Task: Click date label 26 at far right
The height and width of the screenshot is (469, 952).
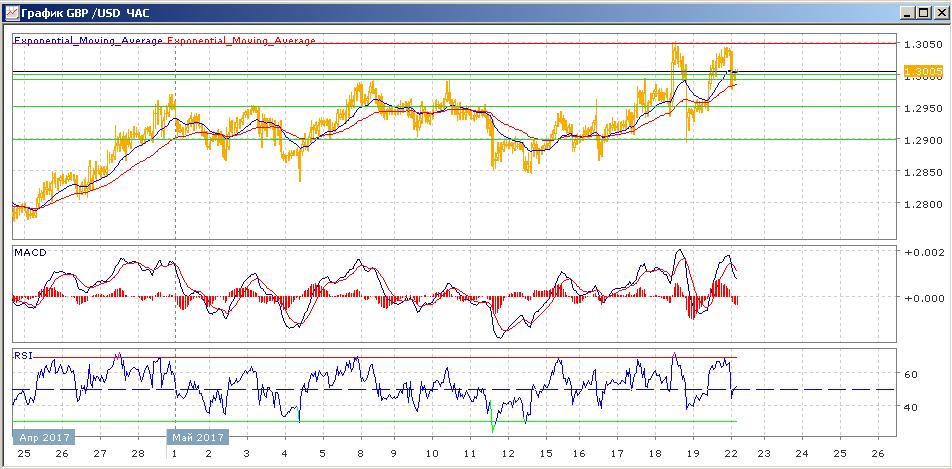Action: [x=876, y=454]
